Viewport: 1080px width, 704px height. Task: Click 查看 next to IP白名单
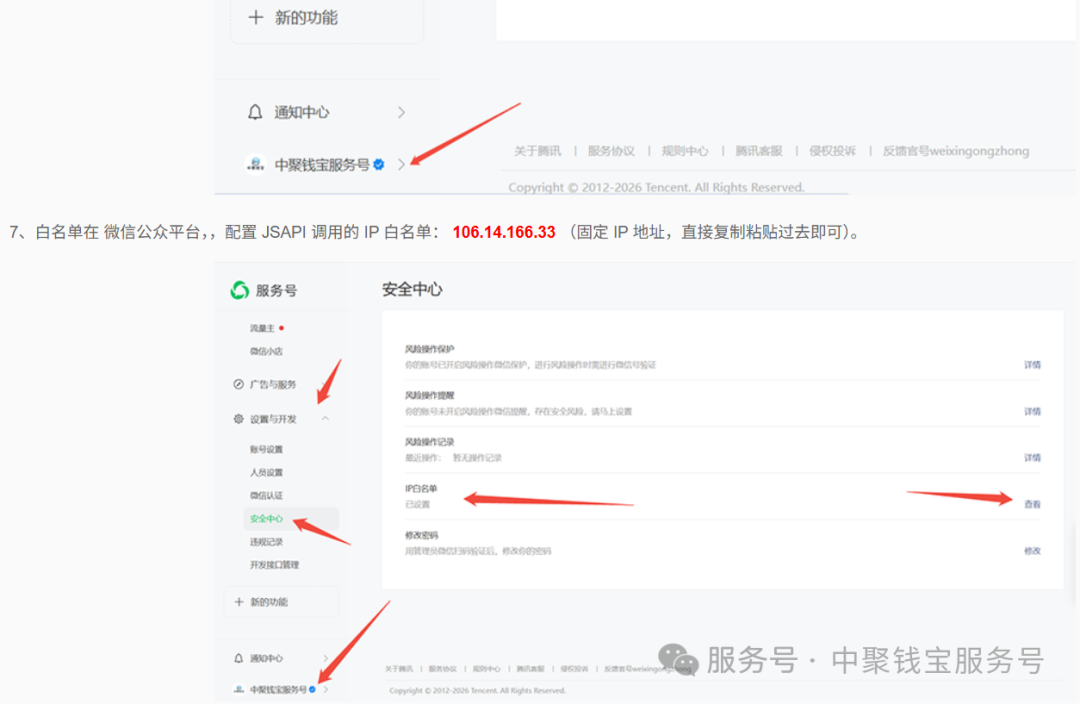(1030, 503)
